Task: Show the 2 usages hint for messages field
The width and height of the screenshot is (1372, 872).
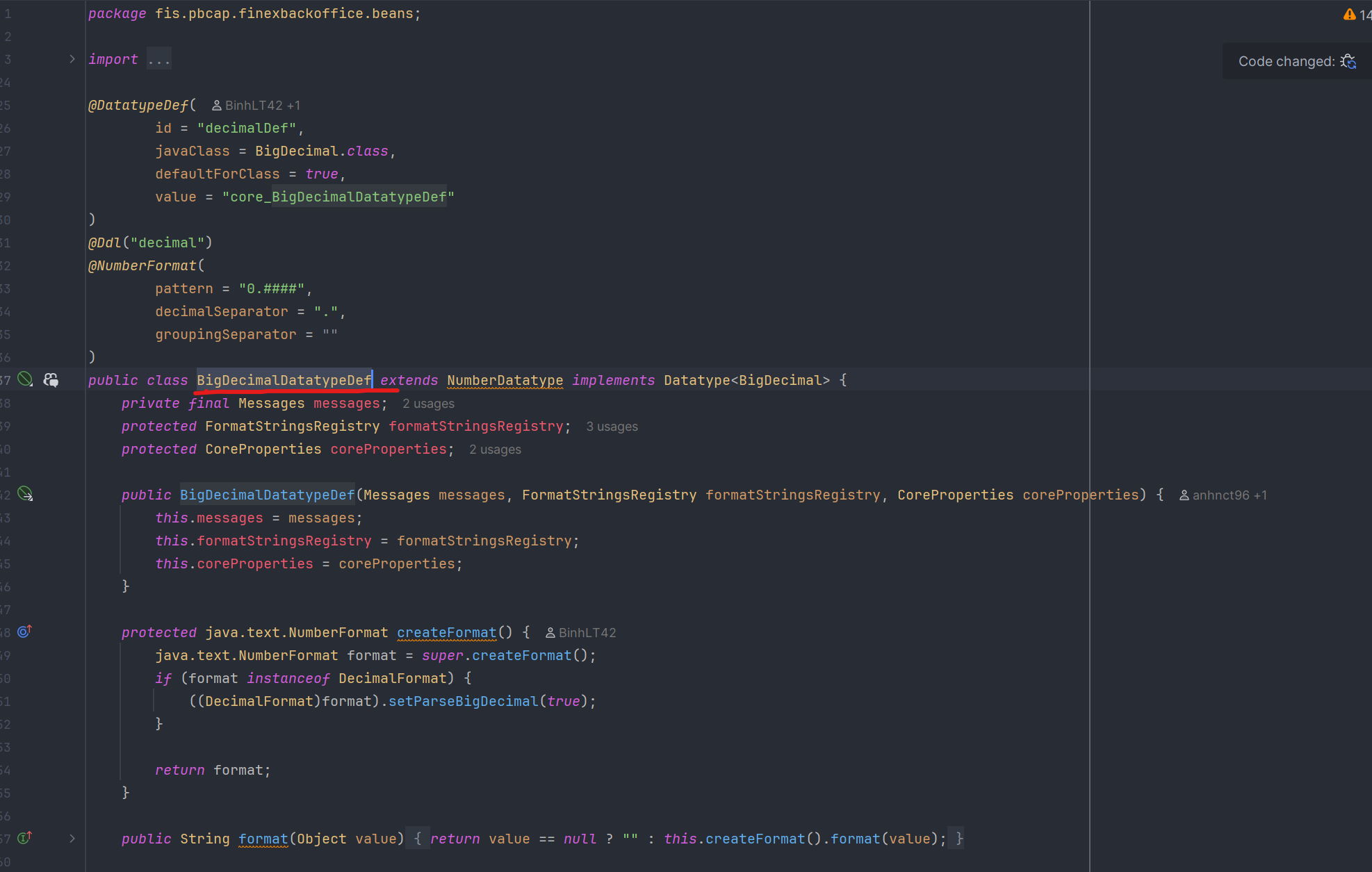Action: 428,404
